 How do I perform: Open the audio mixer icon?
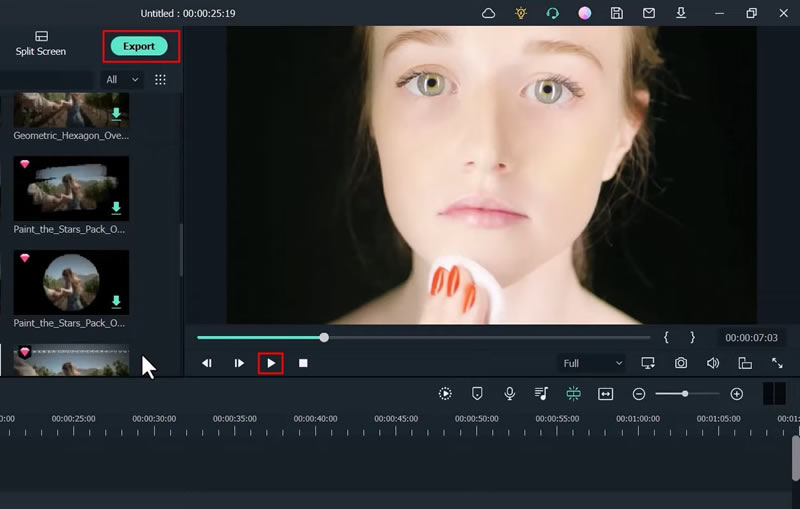click(541, 394)
